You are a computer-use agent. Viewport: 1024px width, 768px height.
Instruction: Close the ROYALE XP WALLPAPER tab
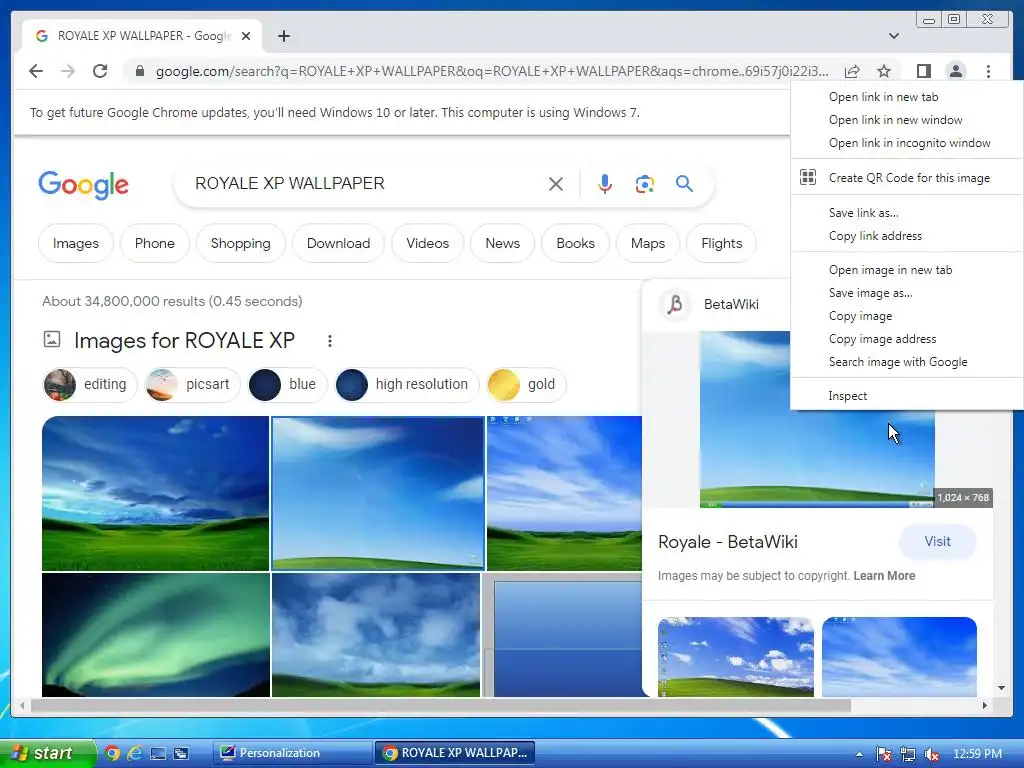pyautogui.click(x=246, y=36)
